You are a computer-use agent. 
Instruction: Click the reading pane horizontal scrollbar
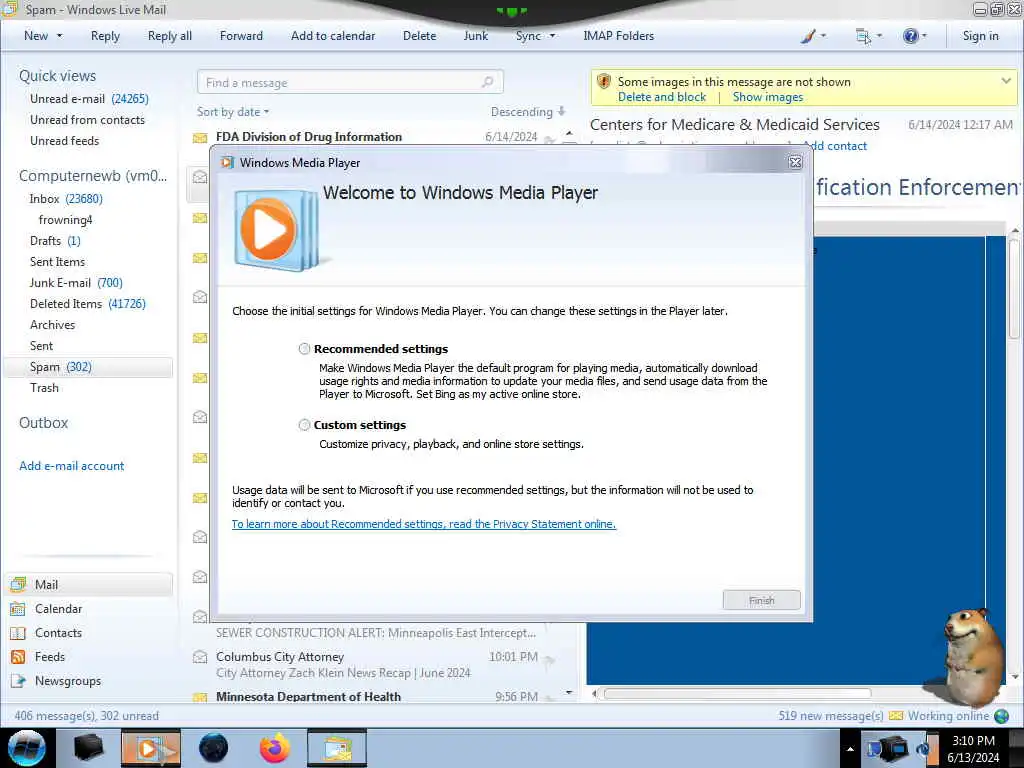click(x=737, y=694)
